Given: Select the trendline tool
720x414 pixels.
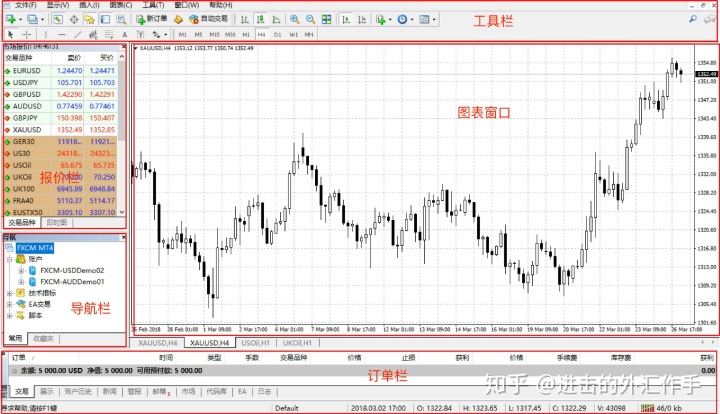Looking at the screenshot, I should (78, 34).
